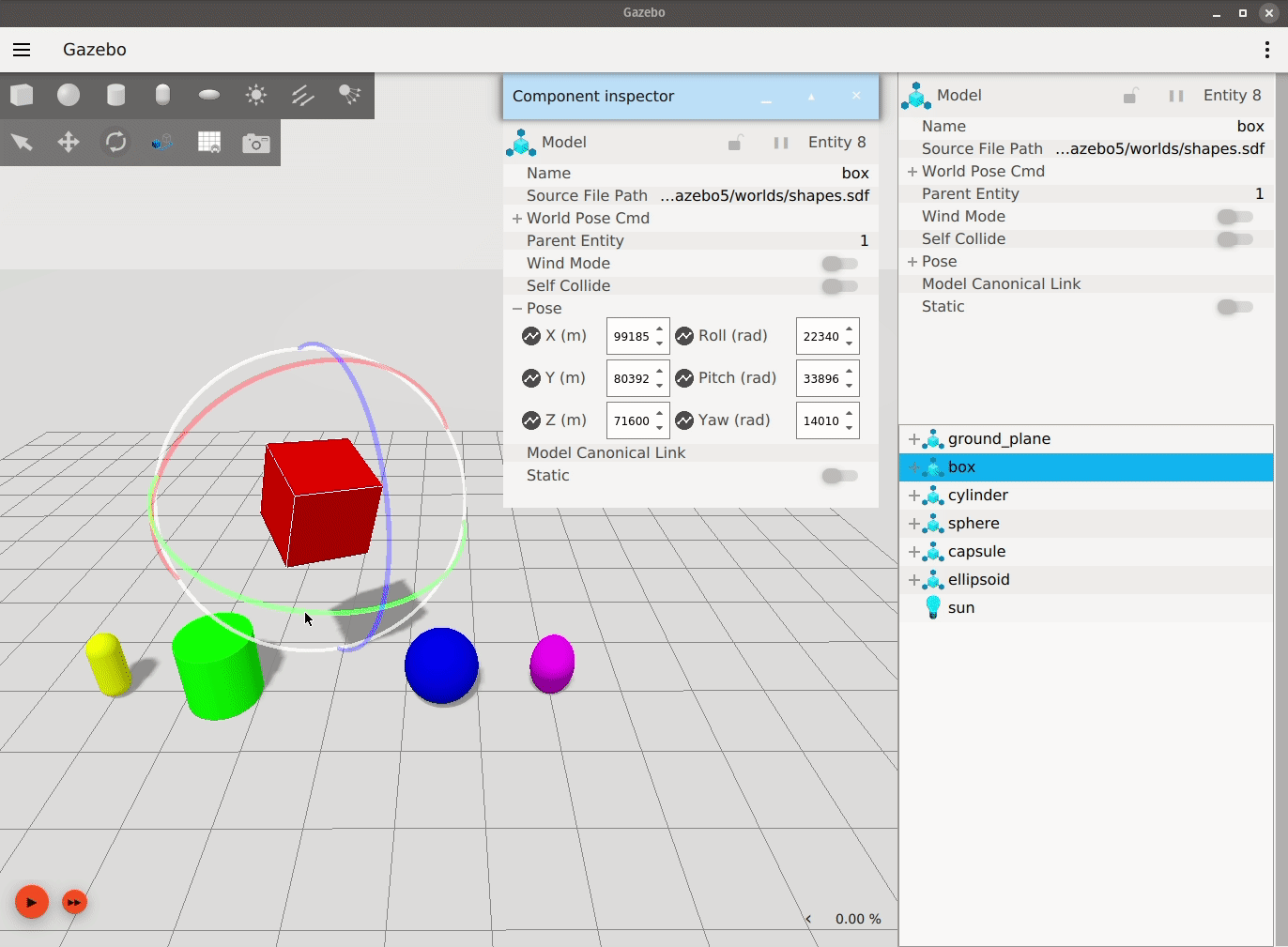Insert a box shape from the toolbar

22,95
